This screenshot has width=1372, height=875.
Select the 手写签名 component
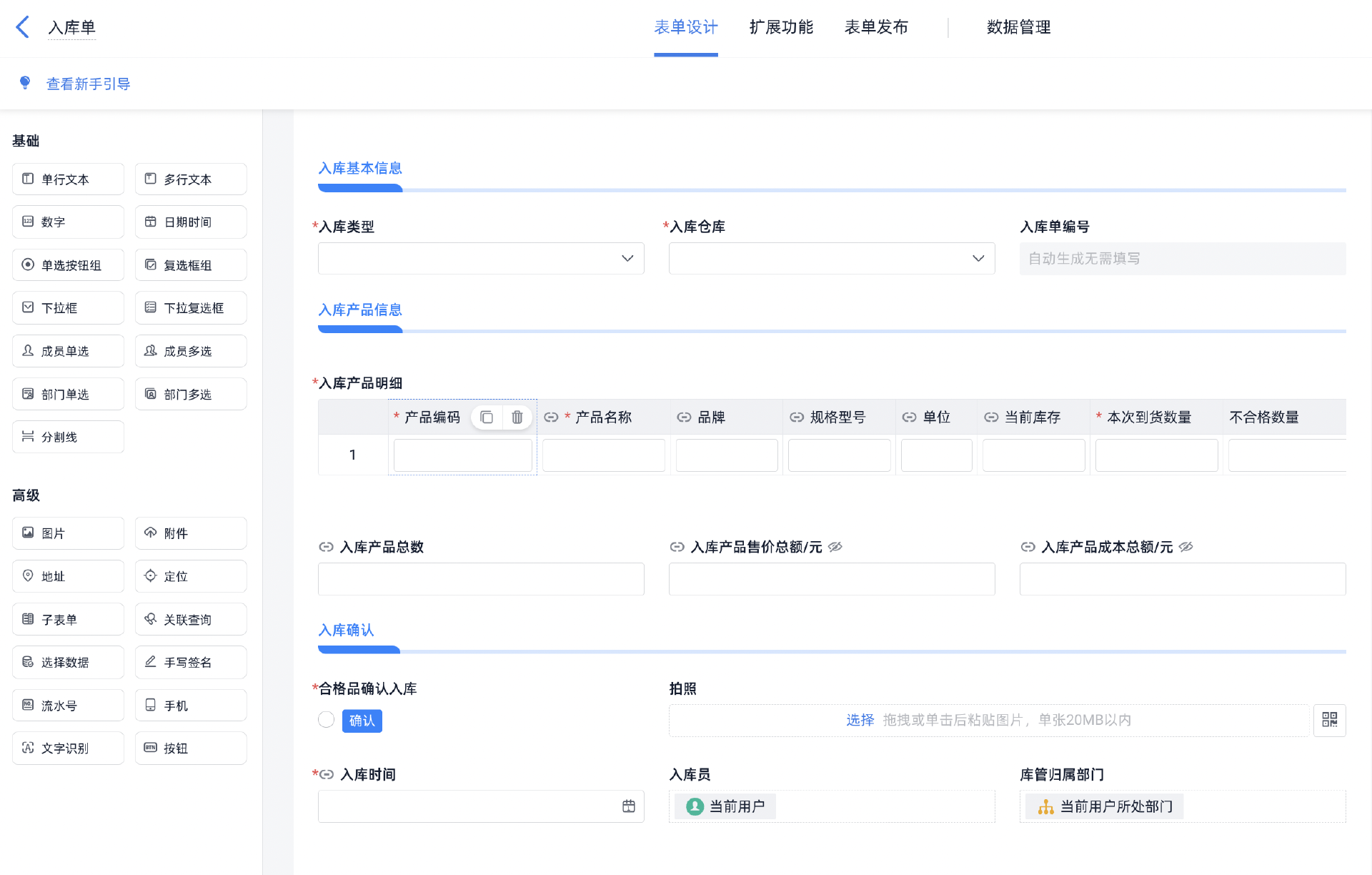tap(191, 662)
